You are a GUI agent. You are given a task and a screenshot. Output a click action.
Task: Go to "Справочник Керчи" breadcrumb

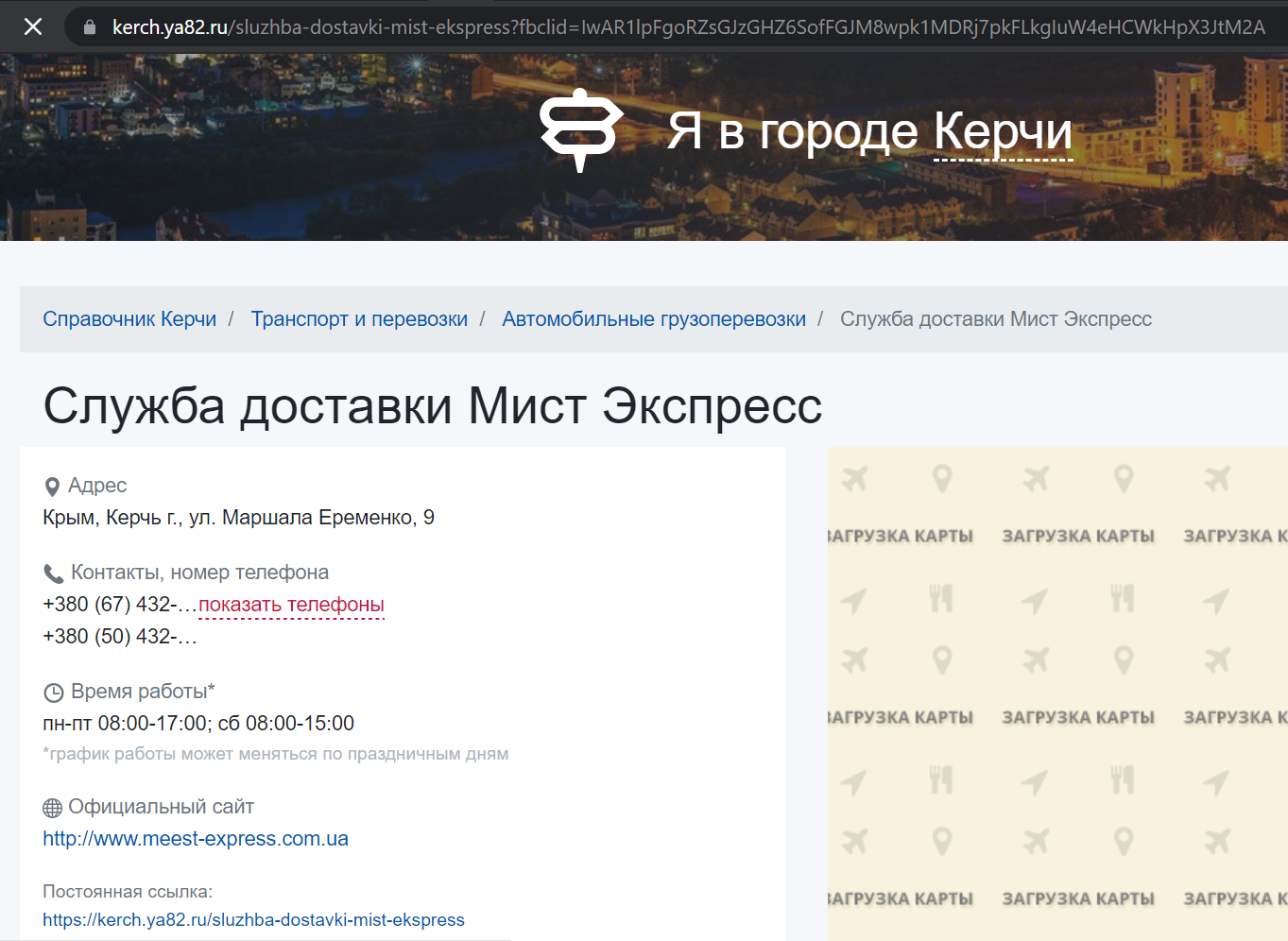click(129, 319)
